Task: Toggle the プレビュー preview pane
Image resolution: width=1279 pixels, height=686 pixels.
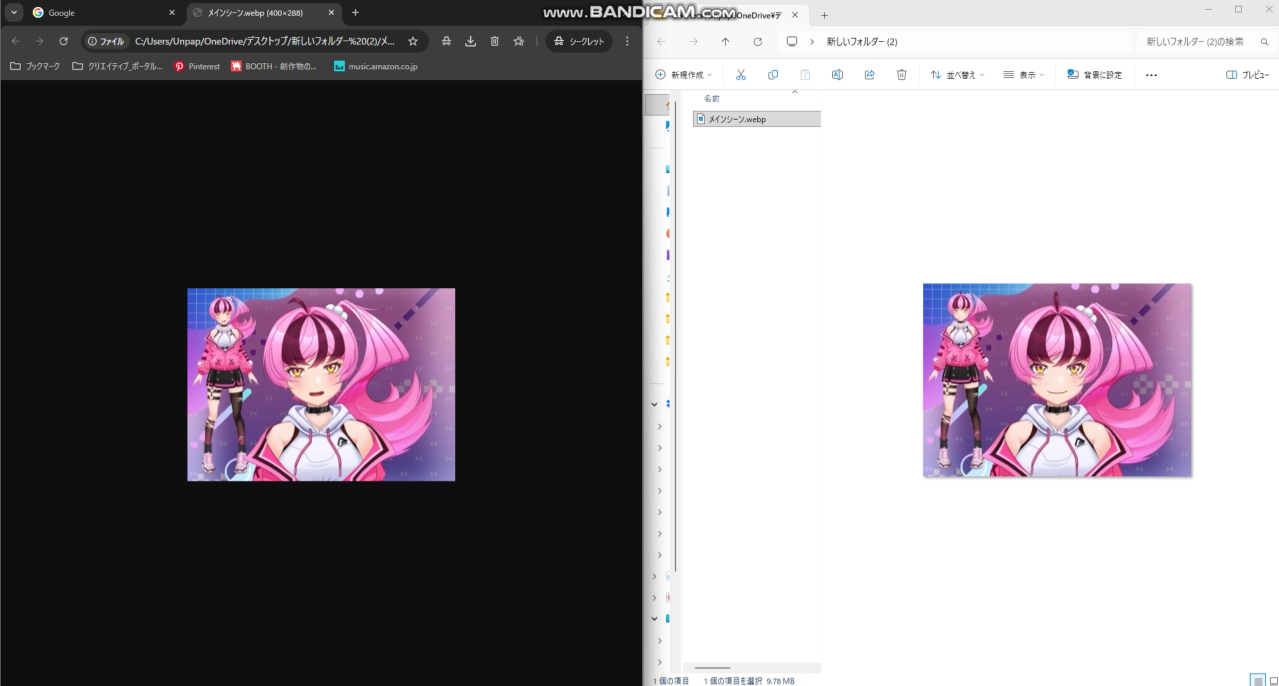Action: point(1247,75)
